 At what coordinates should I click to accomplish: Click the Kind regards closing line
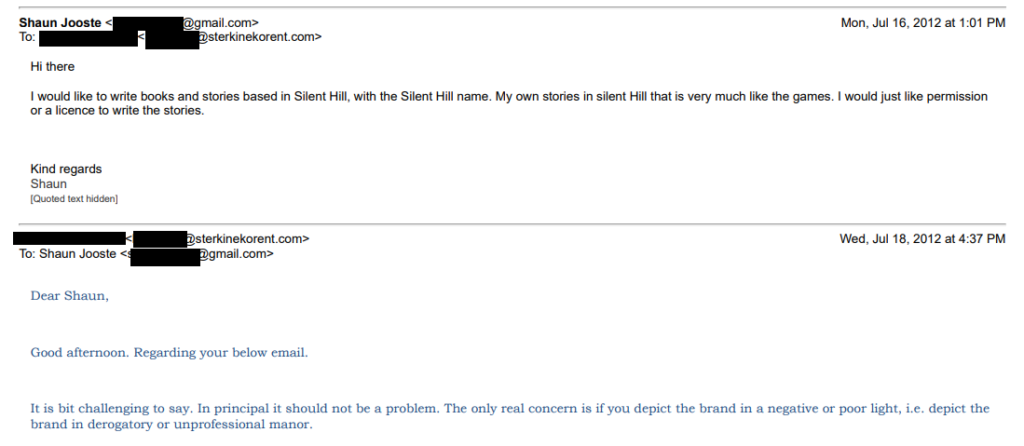[x=66, y=169]
